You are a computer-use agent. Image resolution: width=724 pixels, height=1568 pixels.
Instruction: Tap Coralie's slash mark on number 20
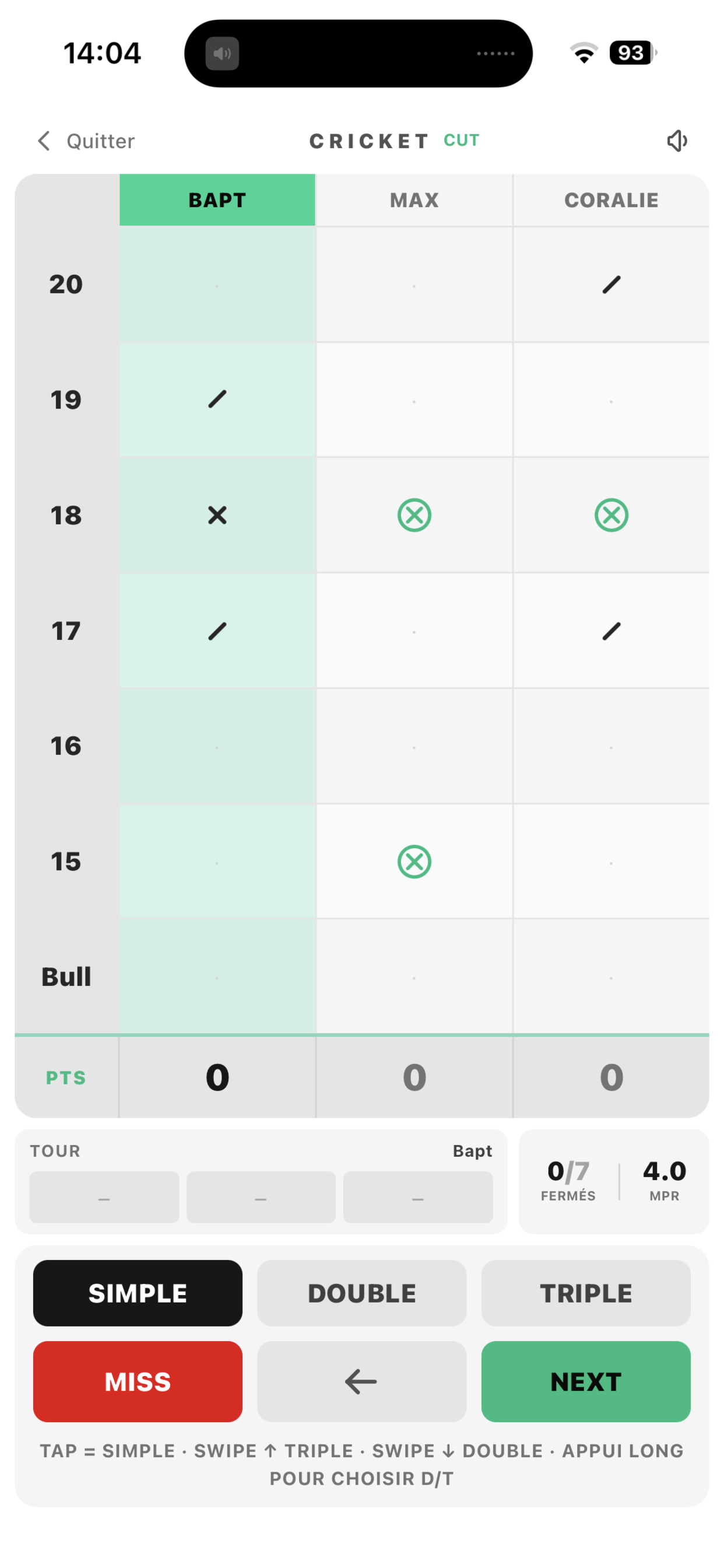[611, 283]
